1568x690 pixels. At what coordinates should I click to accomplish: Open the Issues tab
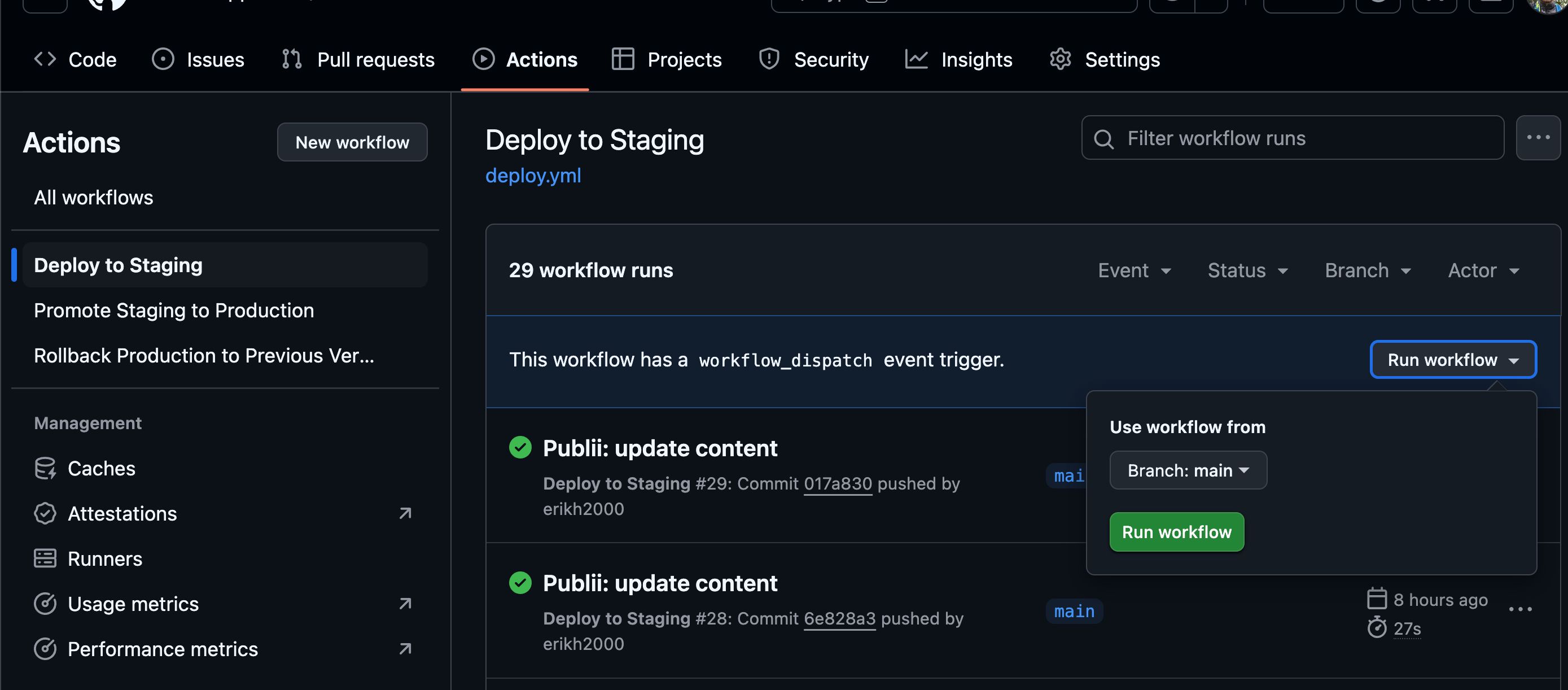pyautogui.click(x=198, y=60)
